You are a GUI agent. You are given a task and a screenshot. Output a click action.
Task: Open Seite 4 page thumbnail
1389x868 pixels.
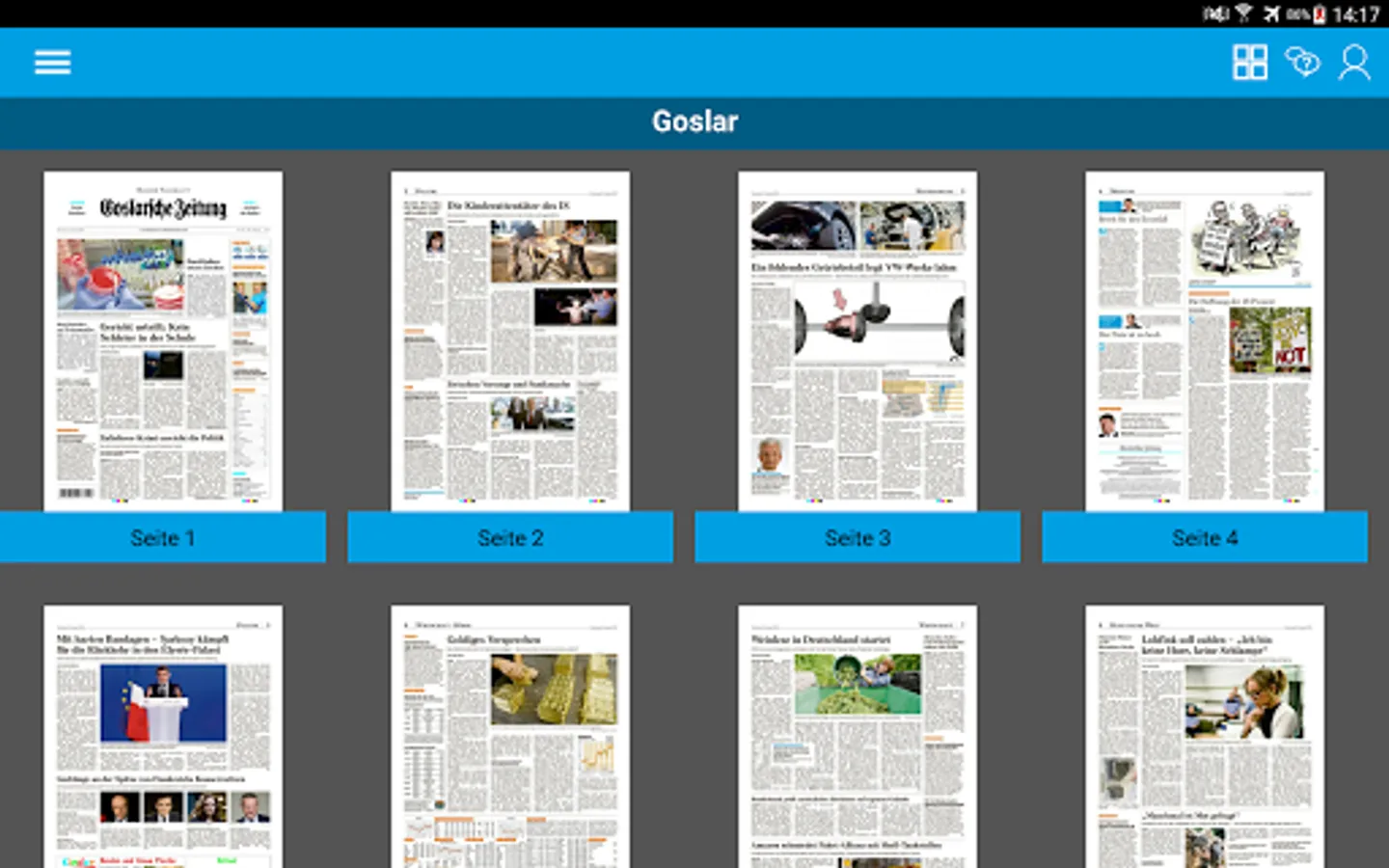pyautogui.click(x=1205, y=341)
